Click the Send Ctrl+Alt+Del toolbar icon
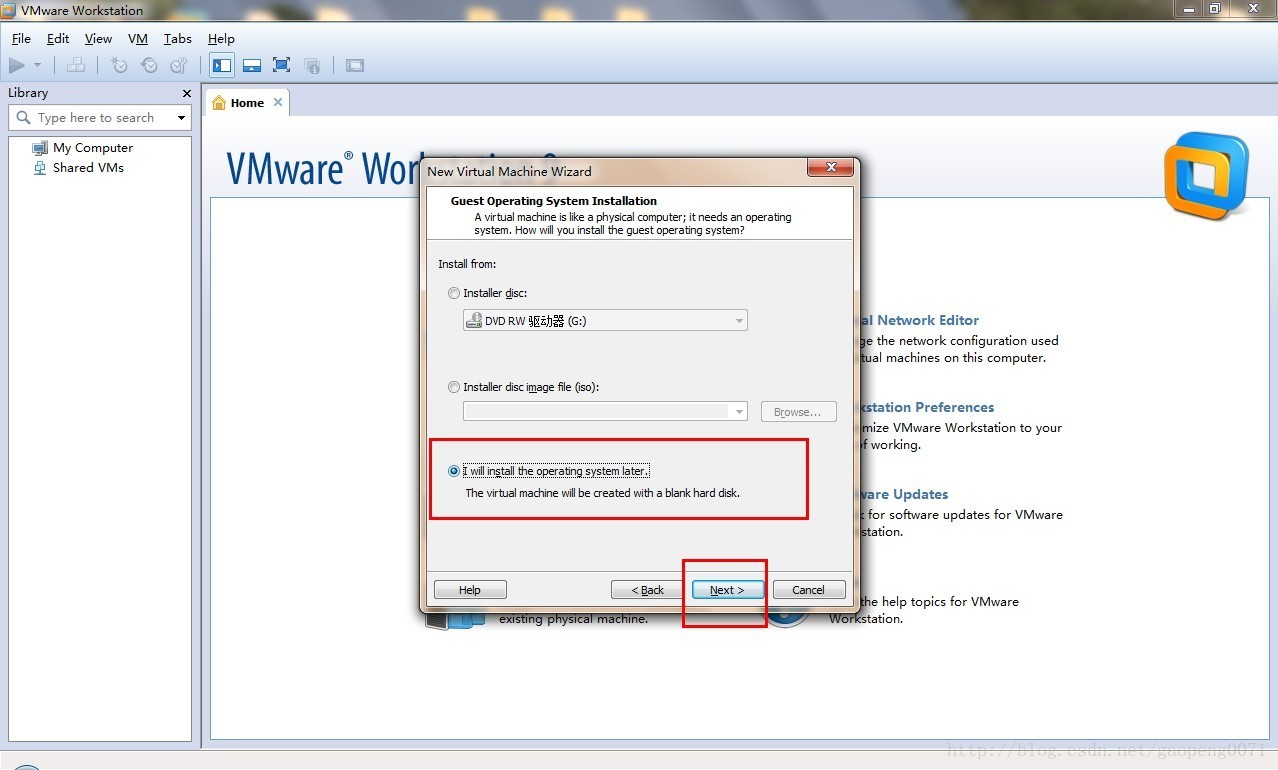The width and height of the screenshot is (1278, 770). point(76,66)
